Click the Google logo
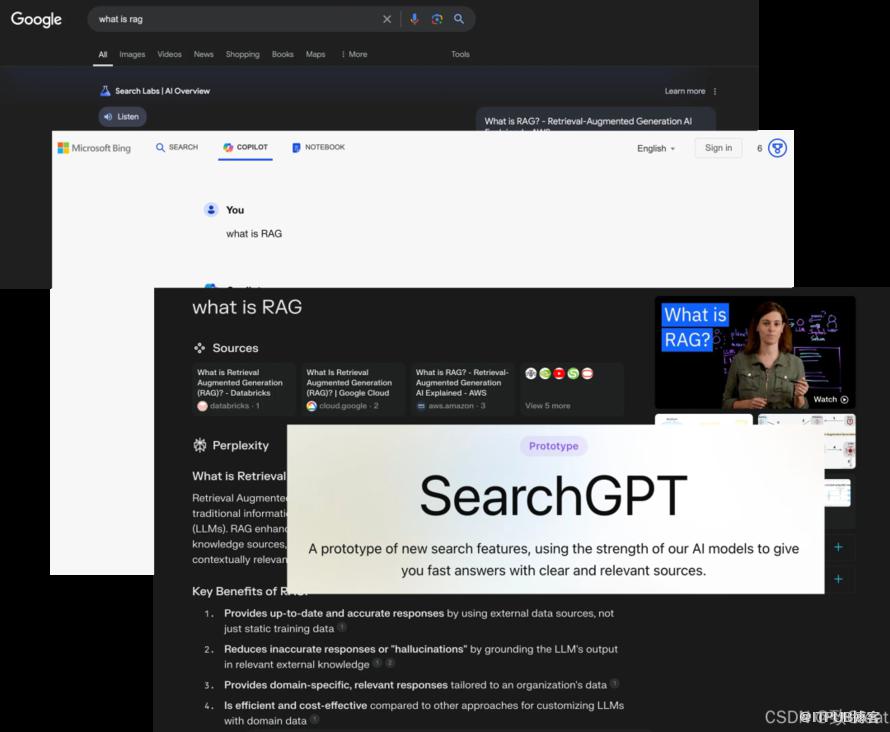The height and width of the screenshot is (732, 890). pyautogui.click(x=36, y=19)
